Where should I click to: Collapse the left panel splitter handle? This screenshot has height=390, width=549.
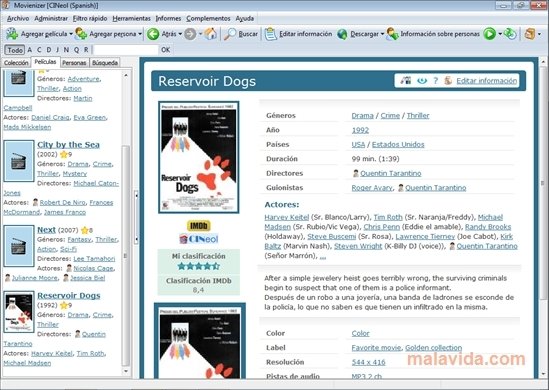[136, 217]
